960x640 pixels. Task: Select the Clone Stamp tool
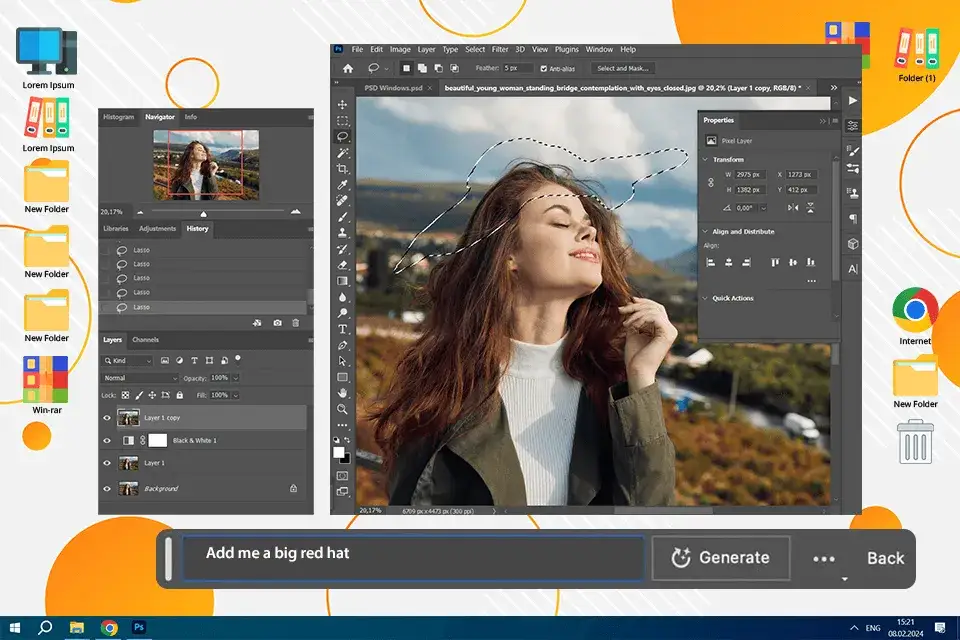pyautogui.click(x=343, y=233)
